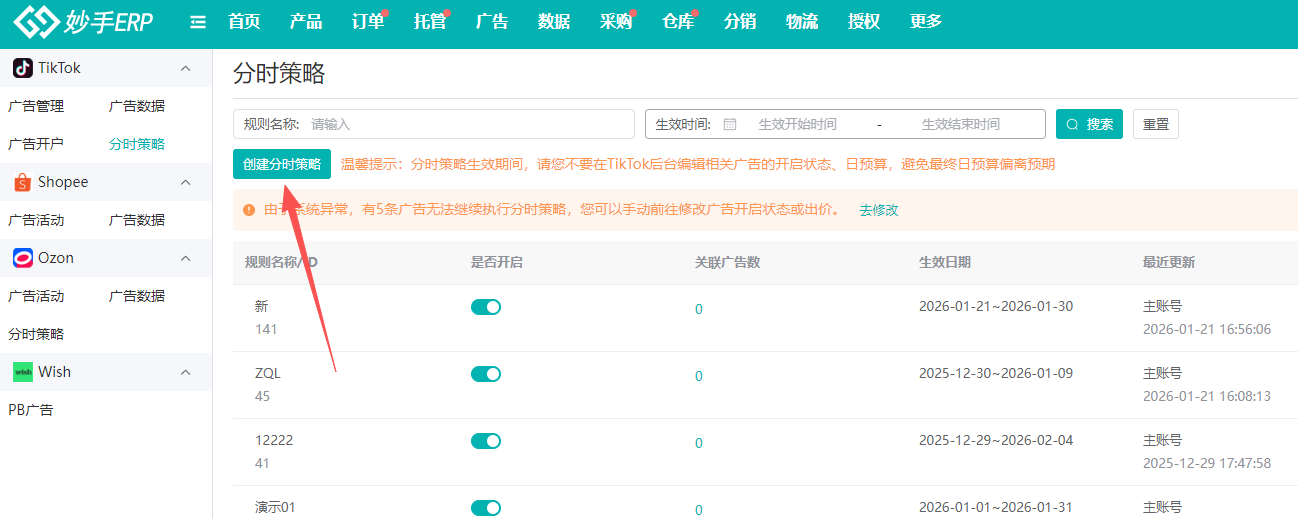Click 关联广告数 value 0 for rule 12222
Viewport: 1298px width, 519px height.
(699, 443)
